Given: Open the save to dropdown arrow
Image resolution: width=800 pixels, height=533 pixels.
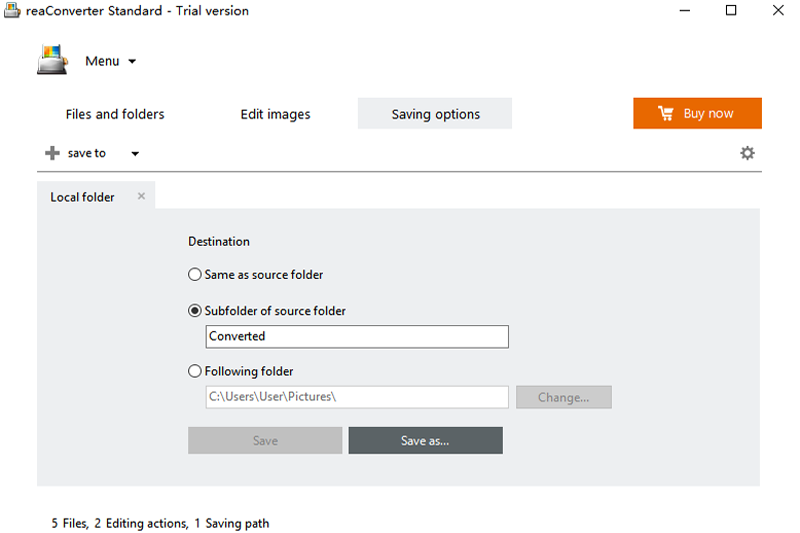Looking at the screenshot, I should [x=135, y=154].
